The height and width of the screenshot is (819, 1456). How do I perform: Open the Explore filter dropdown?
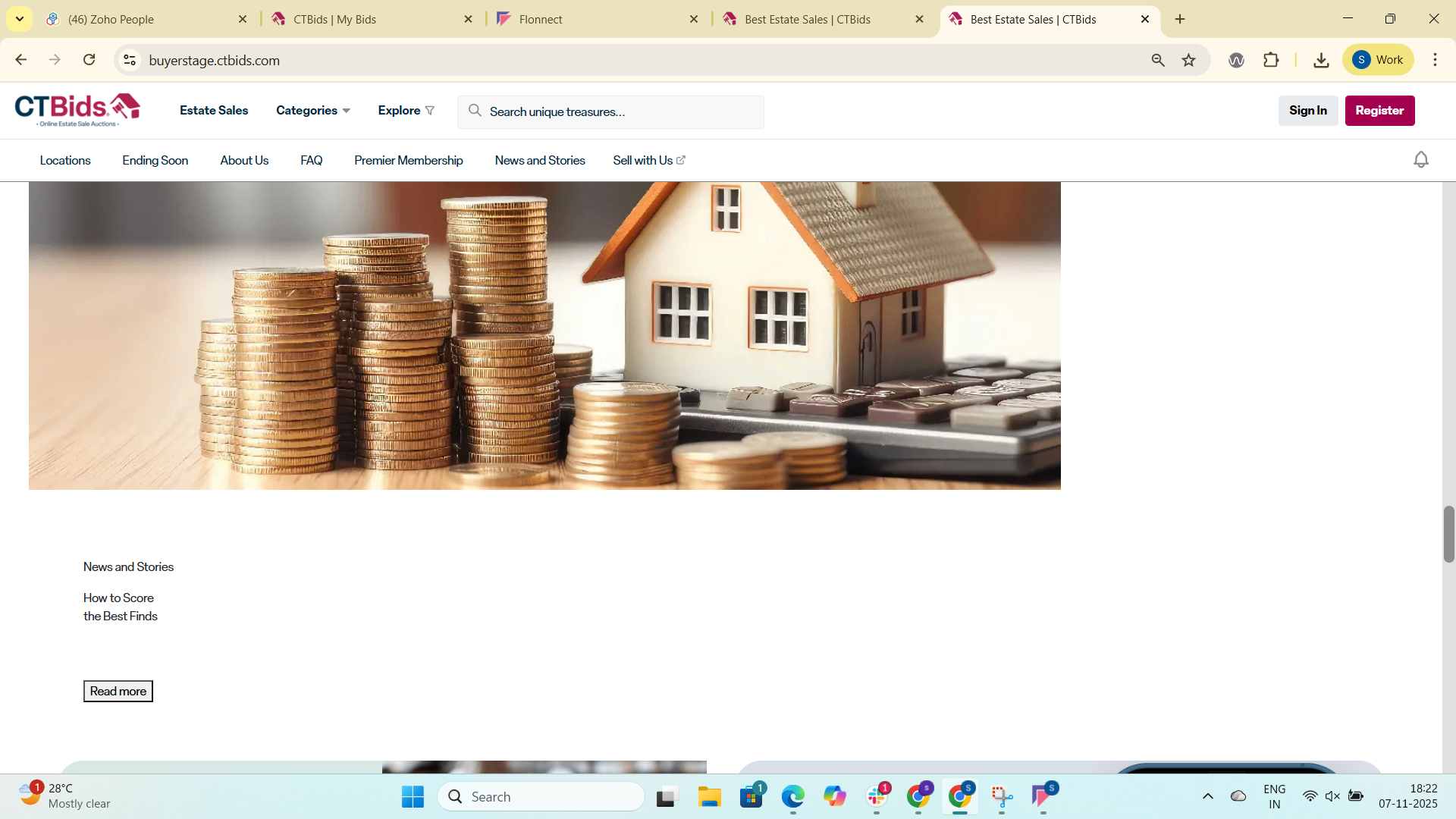point(406,111)
